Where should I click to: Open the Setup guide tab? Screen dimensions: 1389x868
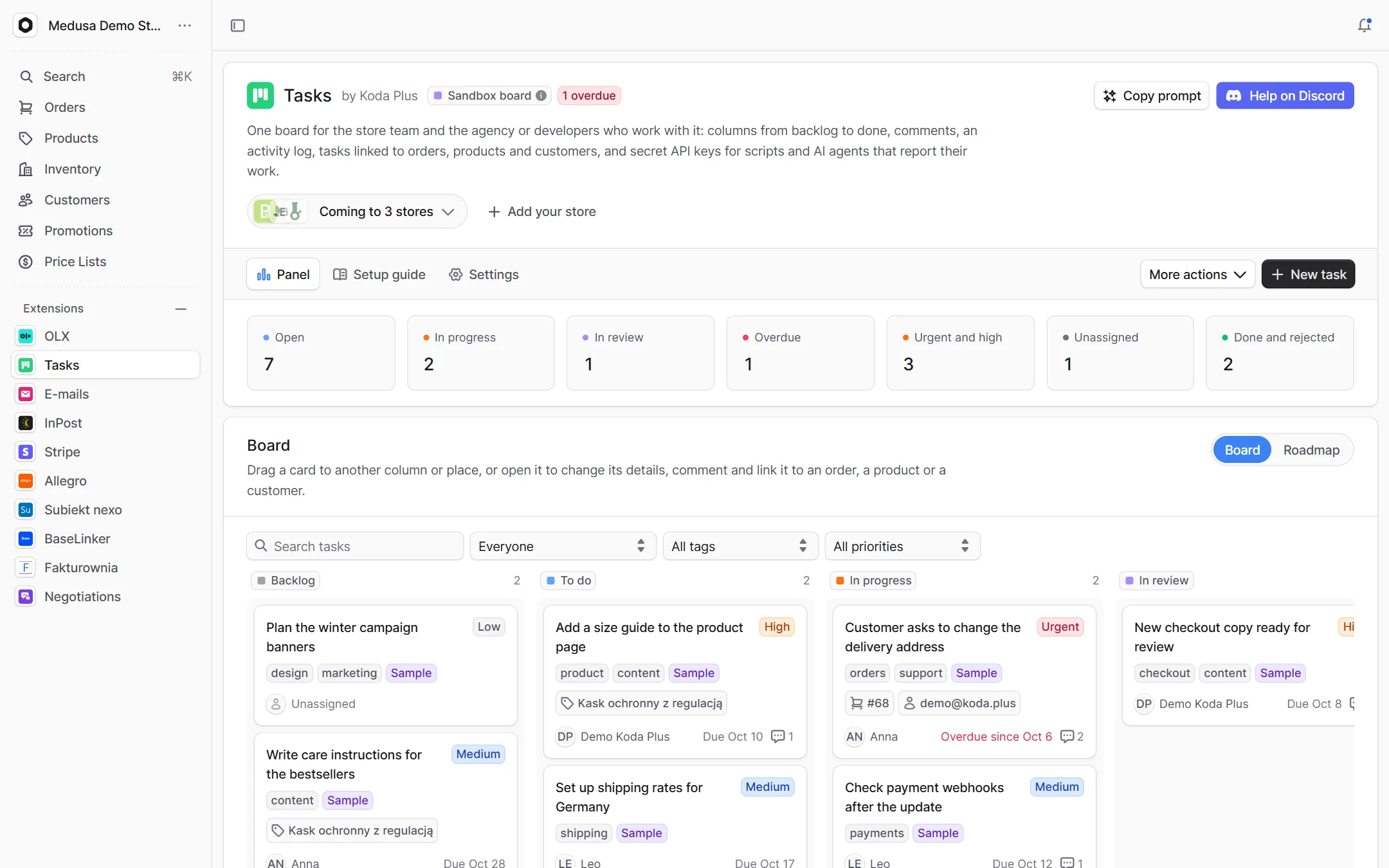(379, 275)
